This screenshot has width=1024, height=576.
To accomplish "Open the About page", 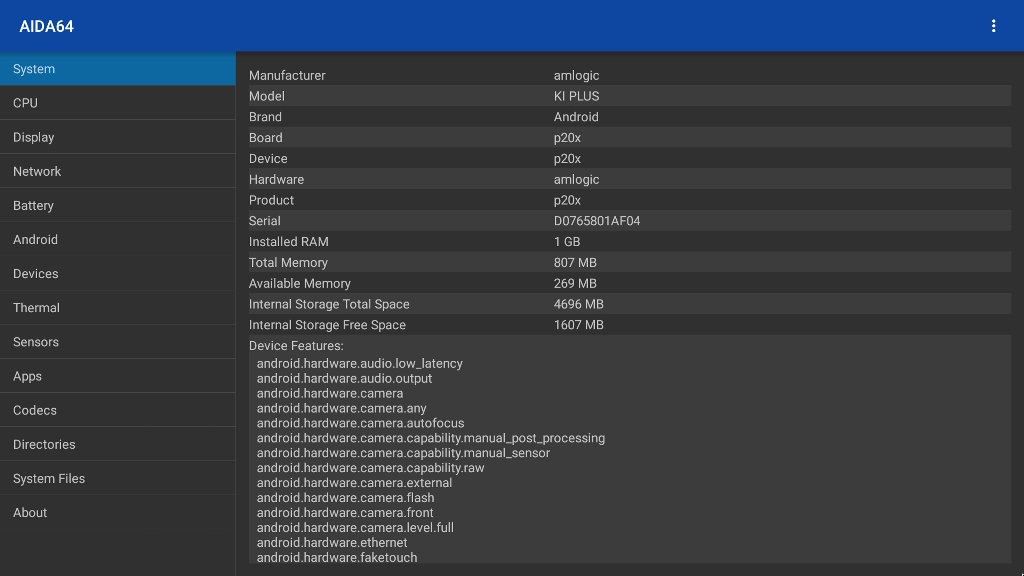I will pyautogui.click(x=118, y=513).
